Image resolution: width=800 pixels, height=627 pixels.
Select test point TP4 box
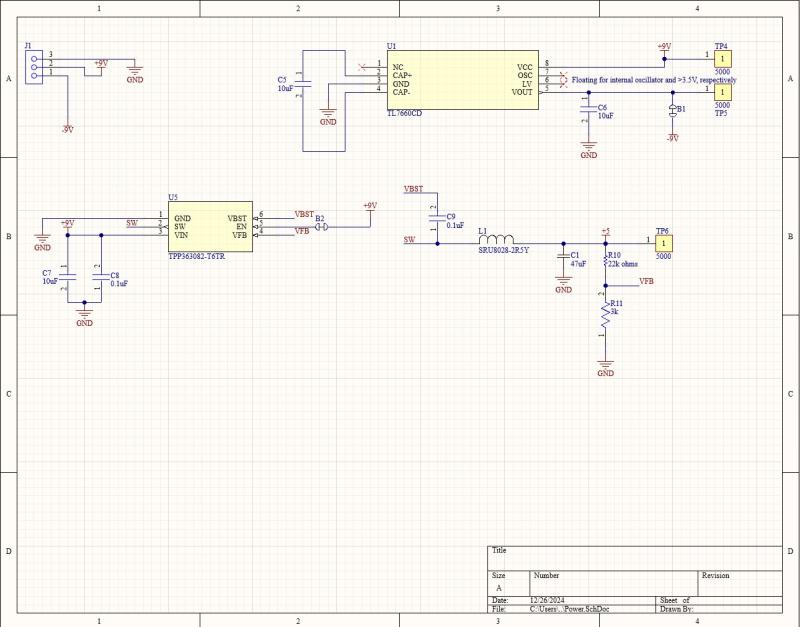click(x=721, y=59)
